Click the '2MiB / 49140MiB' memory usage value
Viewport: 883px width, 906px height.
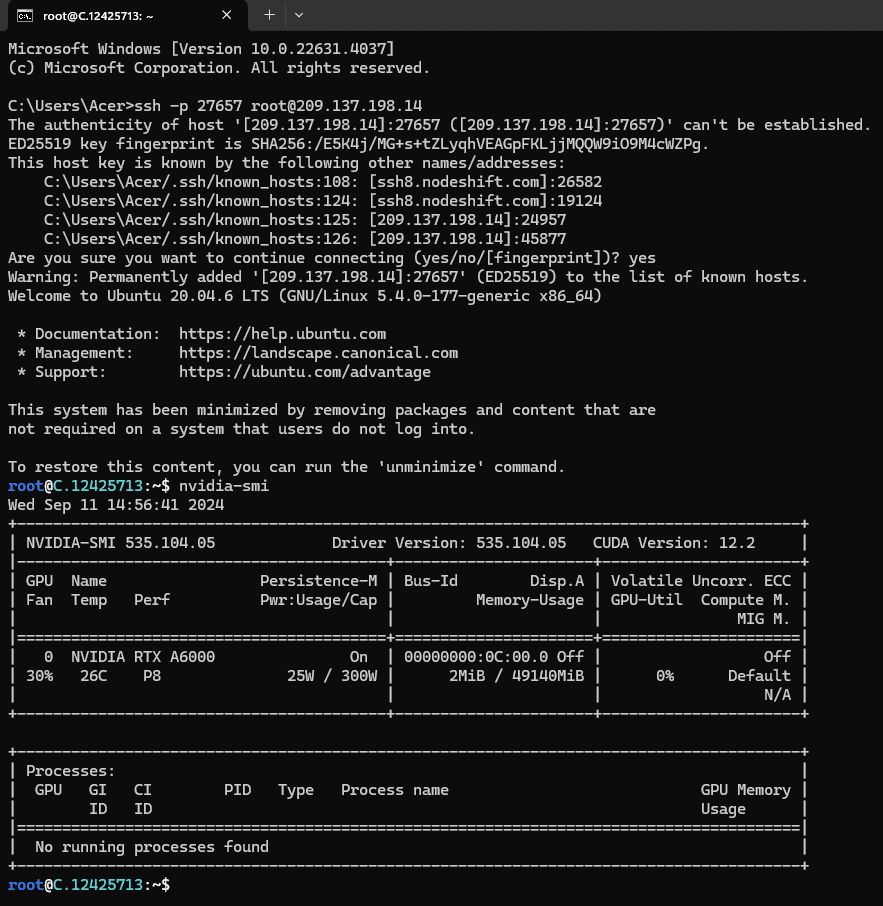click(x=517, y=676)
